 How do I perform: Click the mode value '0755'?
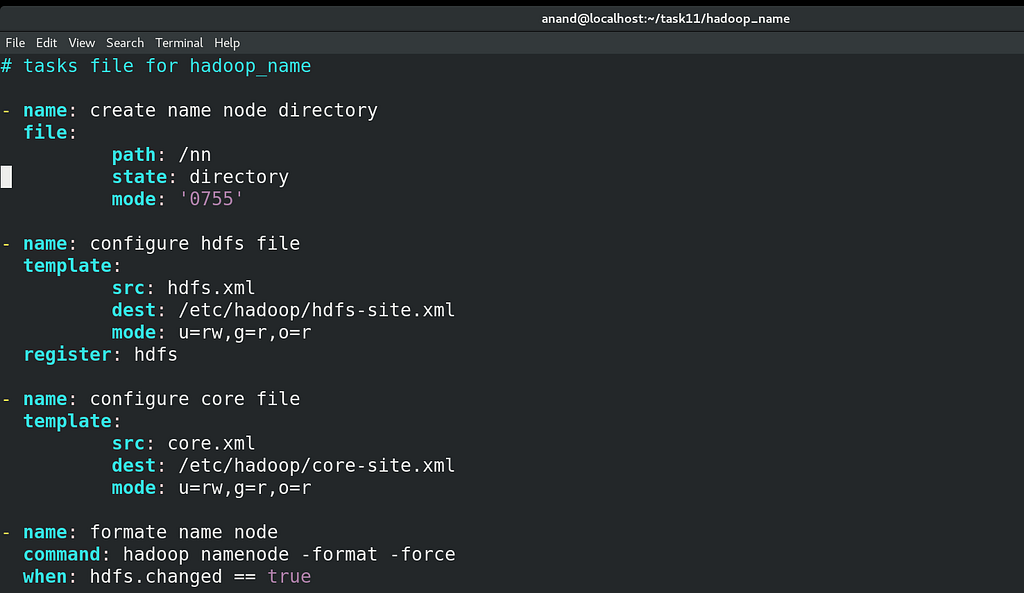(211, 199)
